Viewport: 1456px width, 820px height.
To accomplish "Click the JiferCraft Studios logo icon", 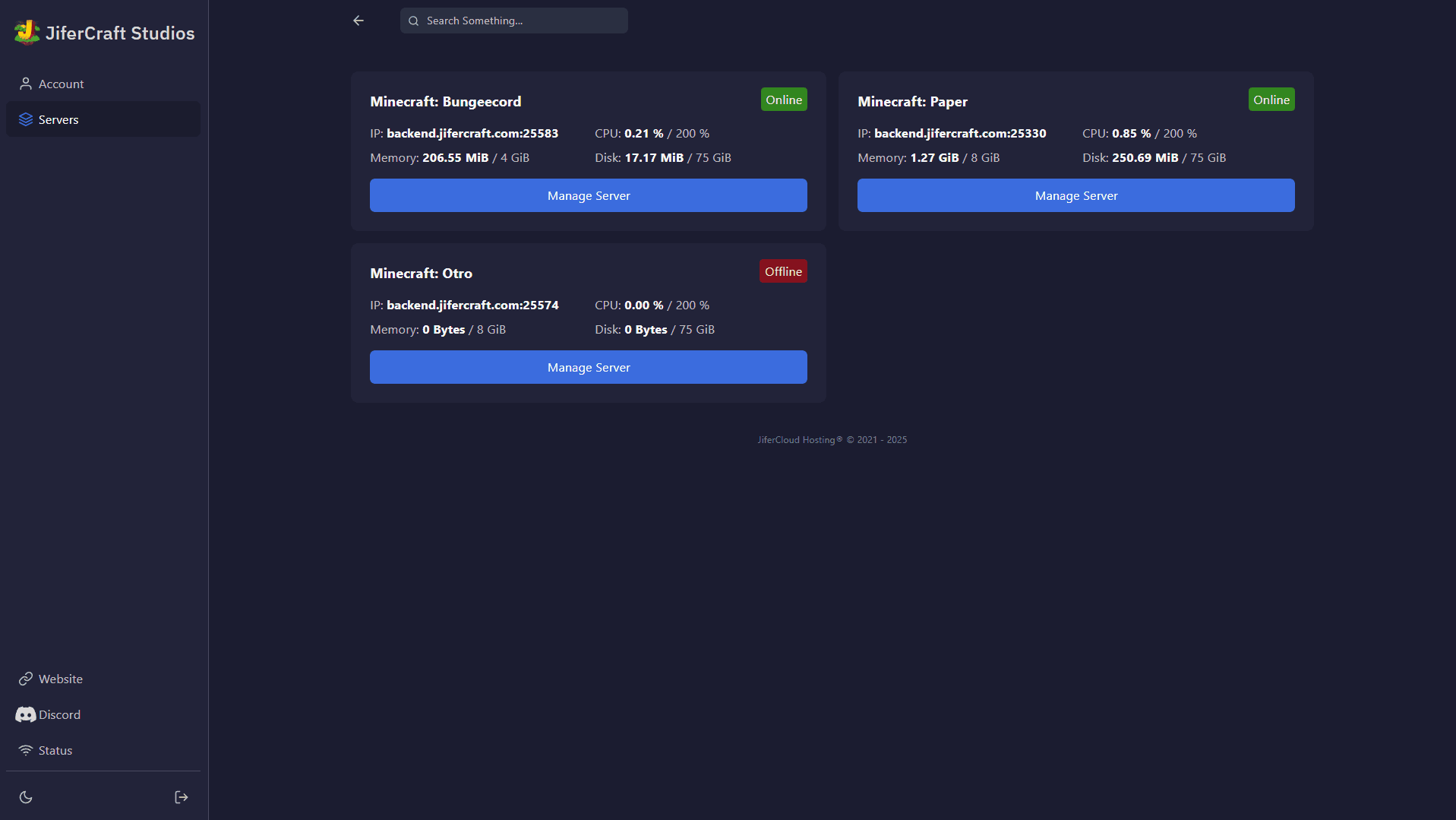I will pyautogui.click(x=27, y=33).
